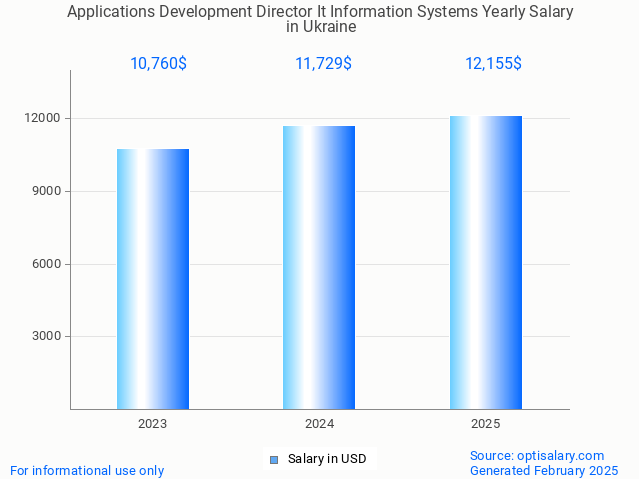Click the 'Source: optisalary.com' text
Viewport: 639px width, 479px height.
pyautogui.click(x=537, y=455)
